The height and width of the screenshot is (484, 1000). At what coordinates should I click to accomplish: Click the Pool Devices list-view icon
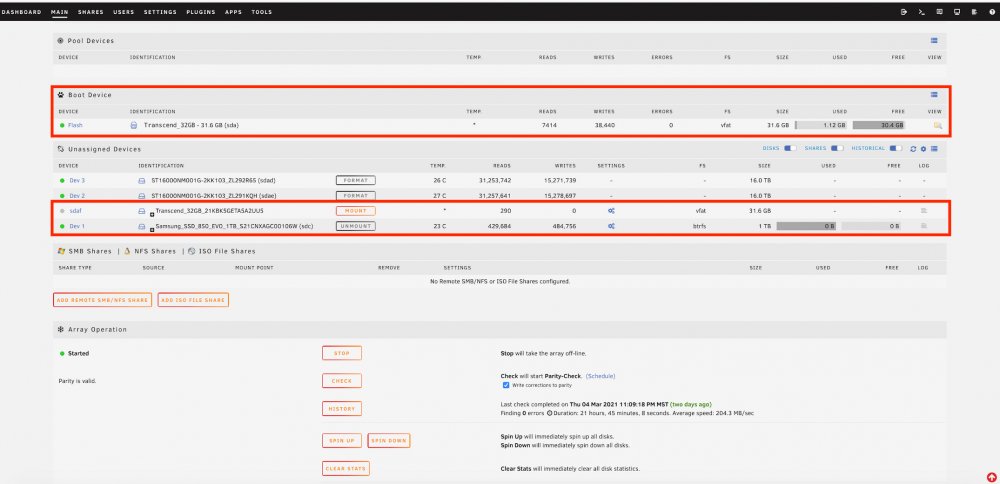pos(934,40)
